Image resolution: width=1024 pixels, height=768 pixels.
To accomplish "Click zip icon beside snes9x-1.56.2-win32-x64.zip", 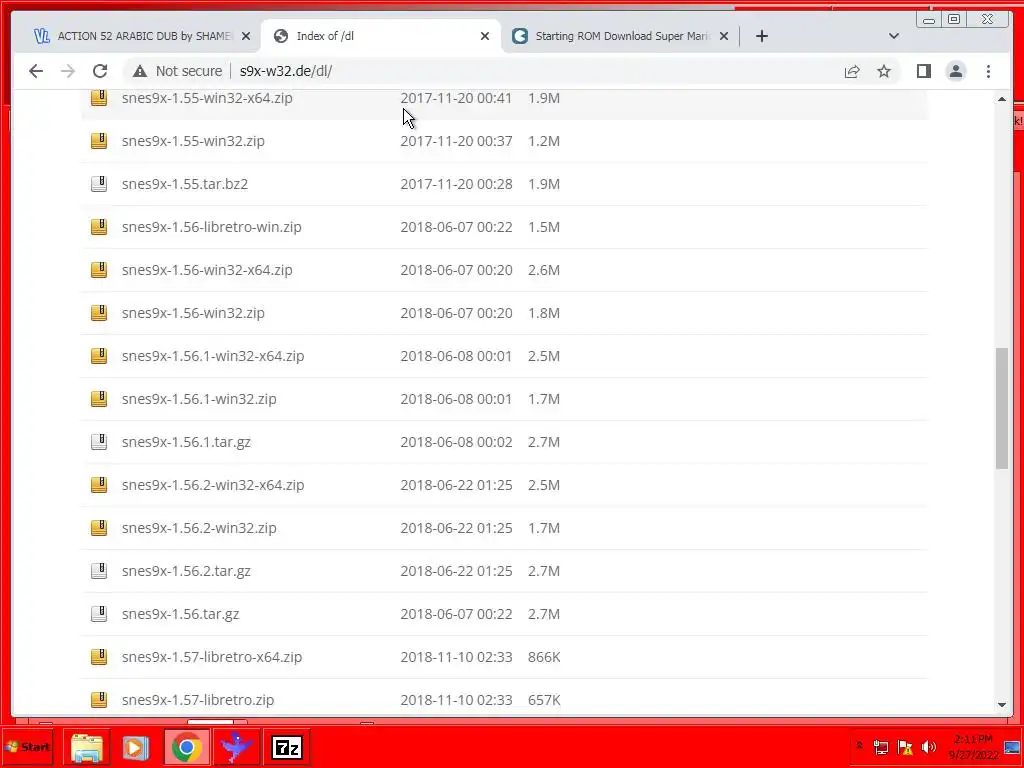I will [99, 485].
